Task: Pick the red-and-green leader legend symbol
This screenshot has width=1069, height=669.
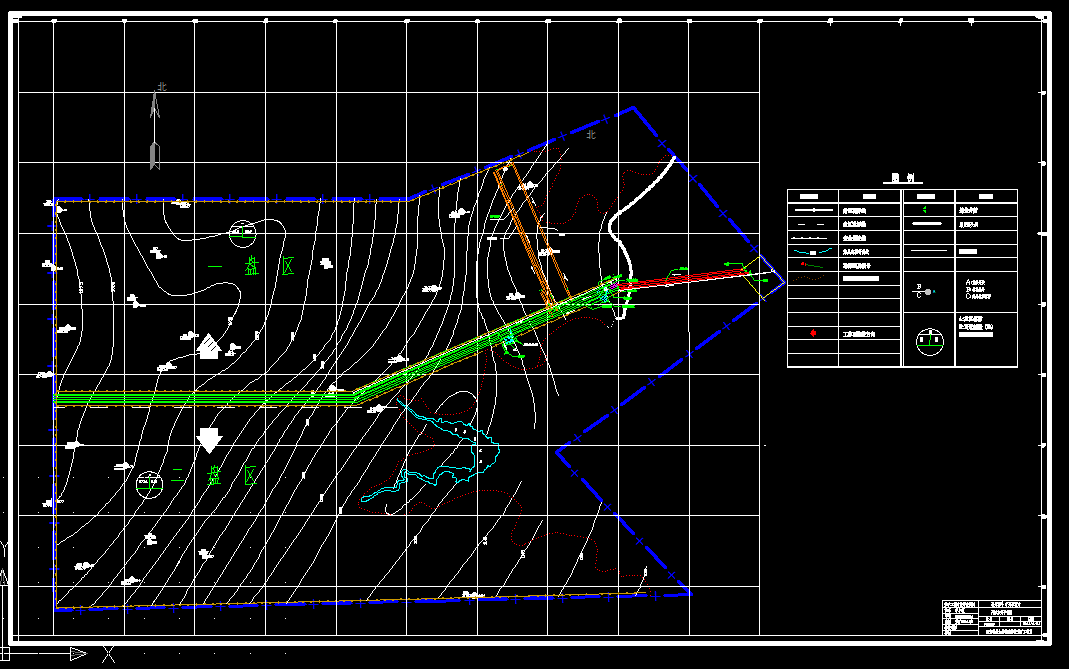Action: [x=813, y=265]
